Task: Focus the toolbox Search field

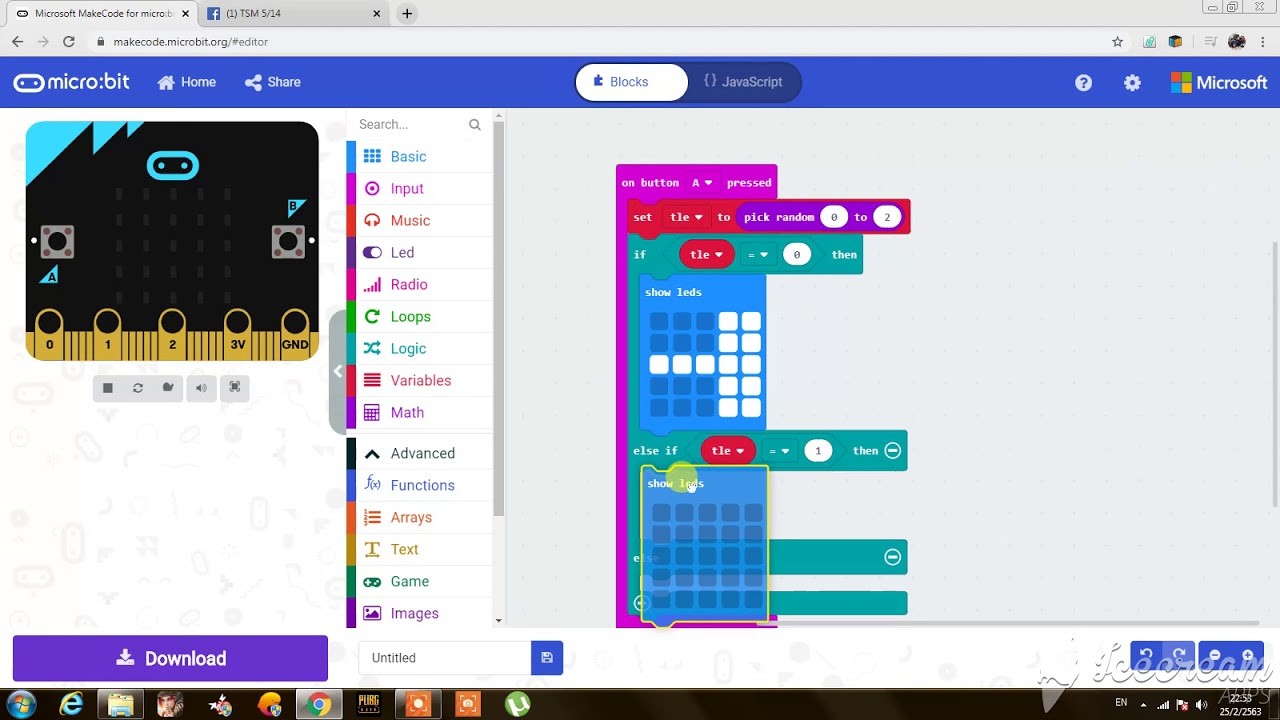Action: pos(410,124)
